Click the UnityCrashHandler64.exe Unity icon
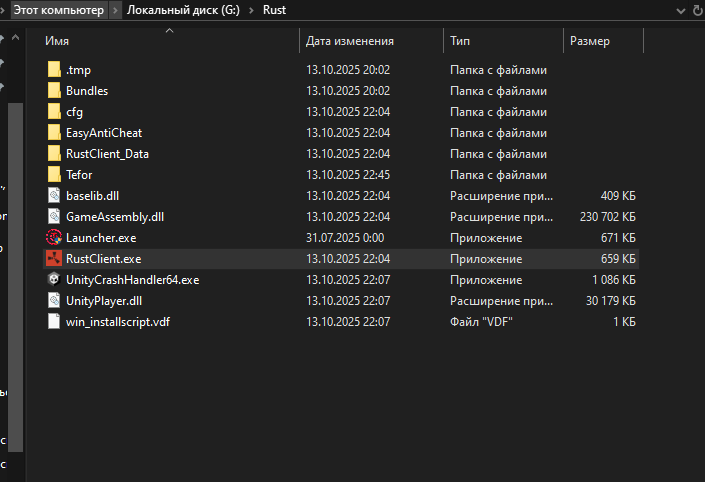This screenshot has height=482, width=705. [x=54, y=279]
